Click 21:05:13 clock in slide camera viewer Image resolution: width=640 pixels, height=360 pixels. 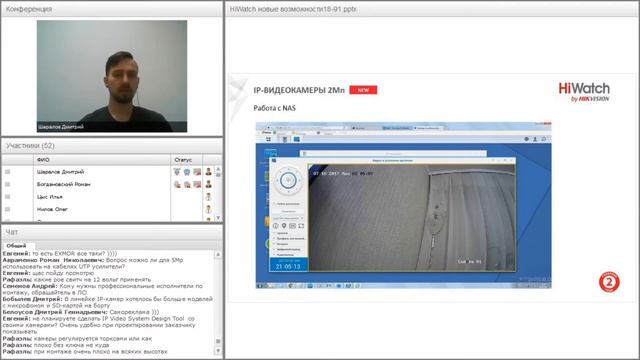pyautogui.click(x=288, y=267)
